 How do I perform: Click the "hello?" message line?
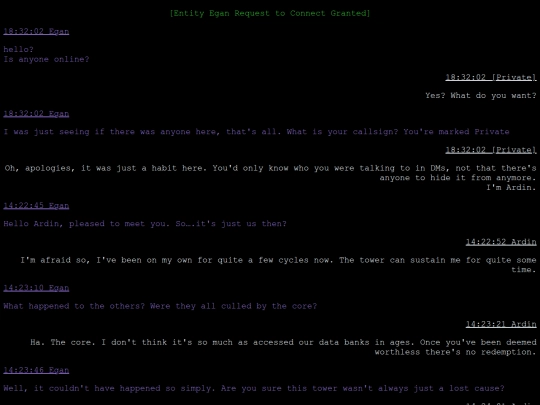(18, 49)
